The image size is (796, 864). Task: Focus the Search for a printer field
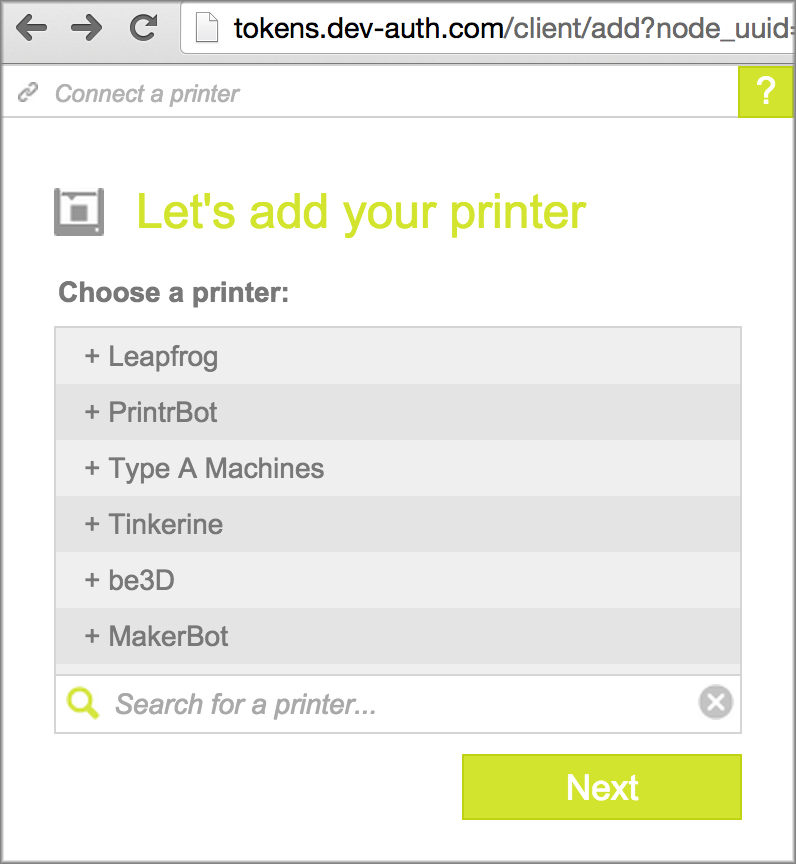tap(400, 704)
